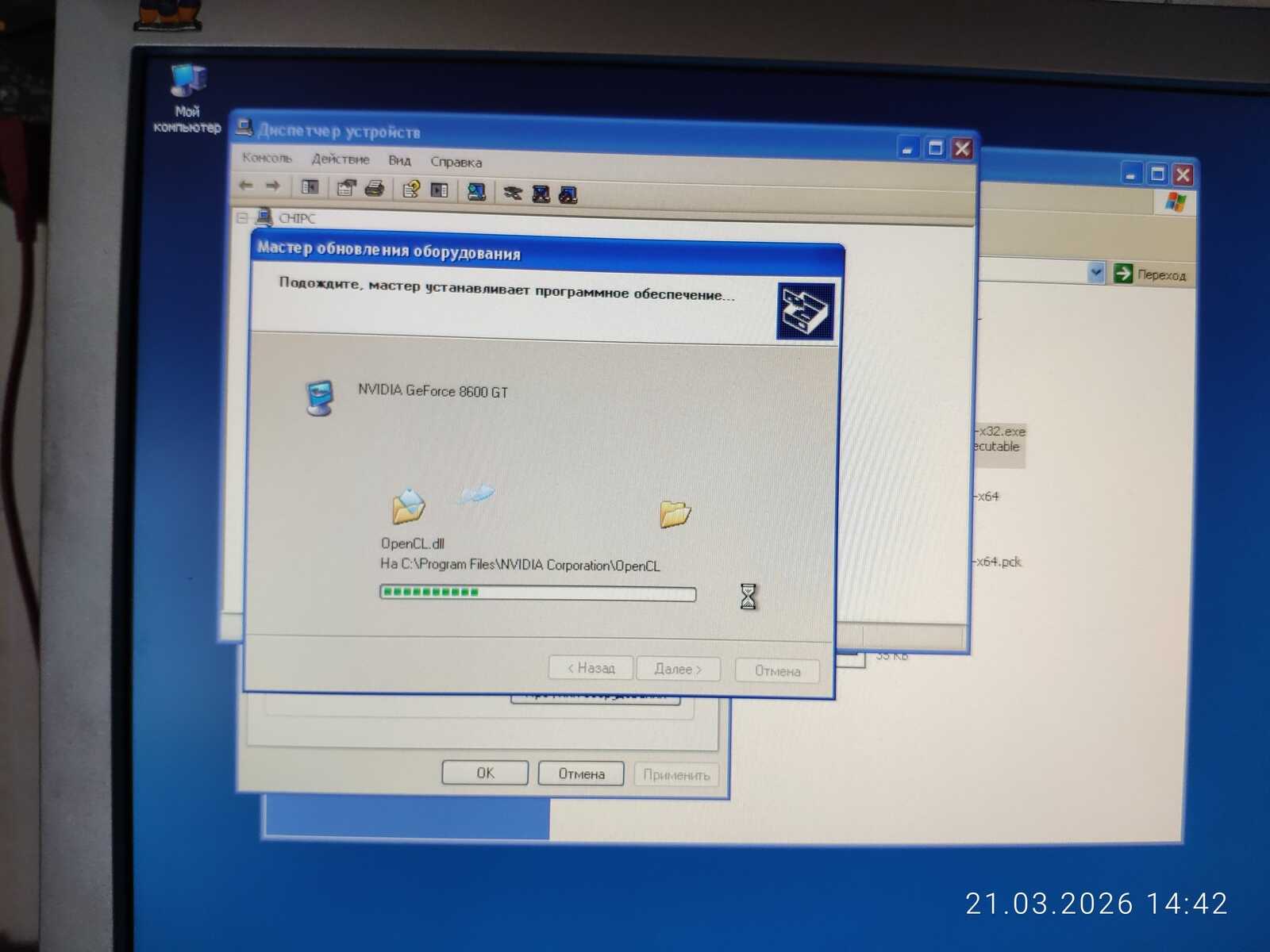Screen dimensions: 1270x952
Task: Open device Properties from the toolbar
Action: [346, 188]
